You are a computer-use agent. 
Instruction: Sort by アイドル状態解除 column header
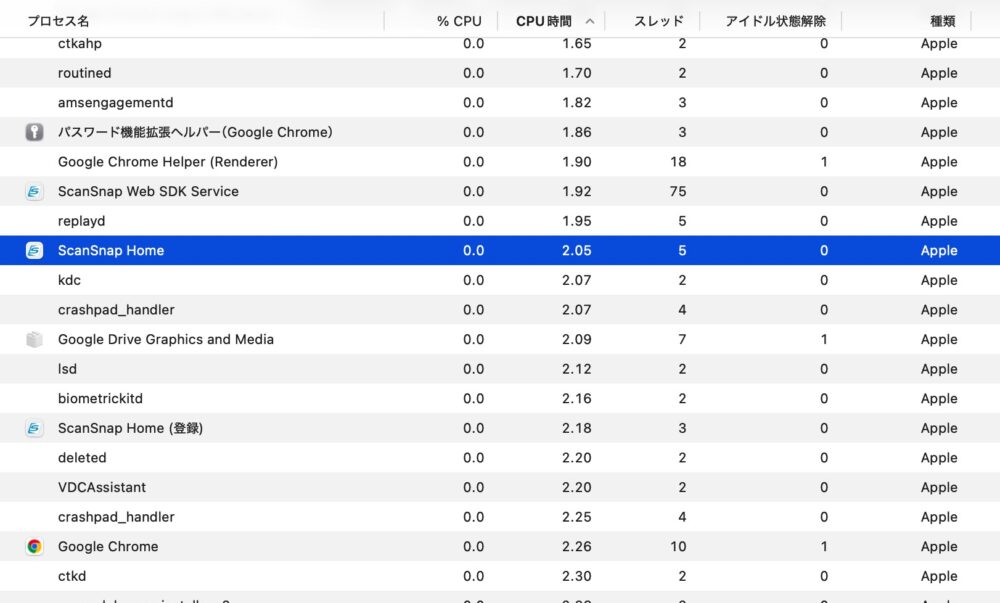[x=775, y=21]
